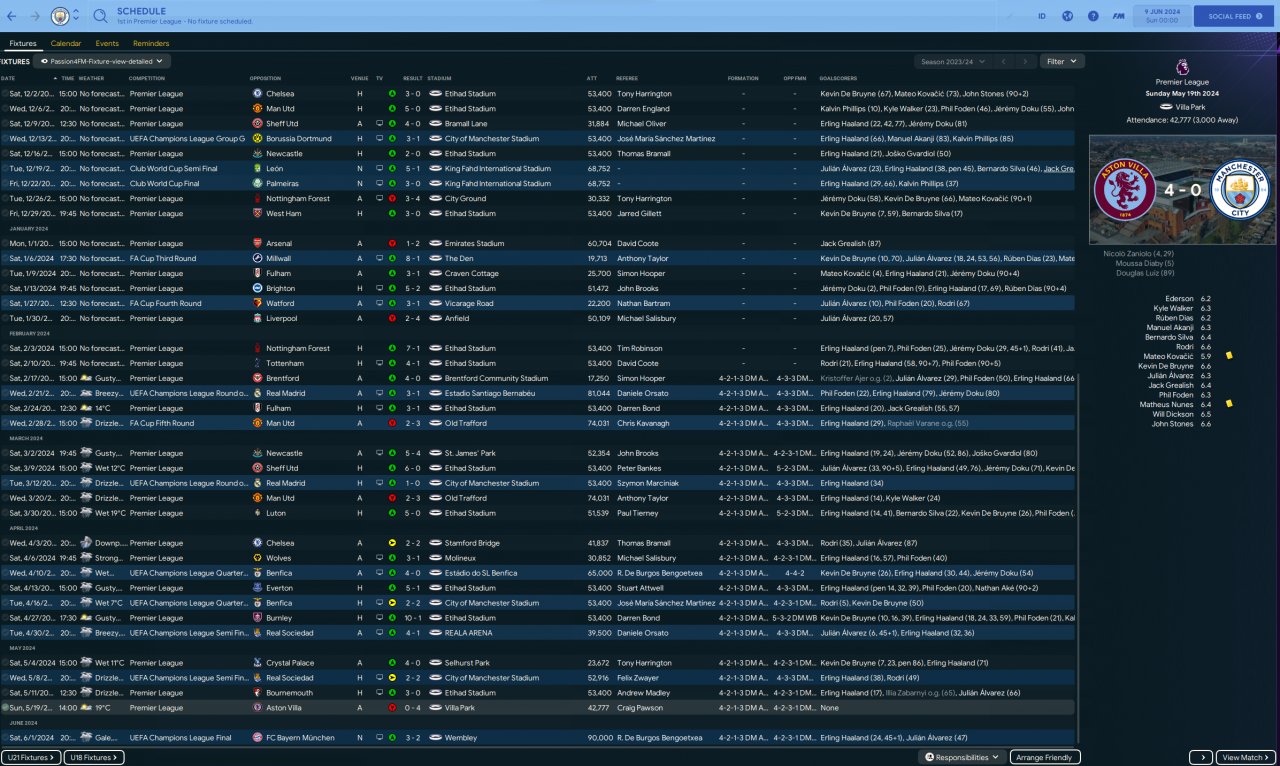
Task: Toggle the selector on the Millwall fixture row
Action: pyautogui.click(x=5, y=259)
